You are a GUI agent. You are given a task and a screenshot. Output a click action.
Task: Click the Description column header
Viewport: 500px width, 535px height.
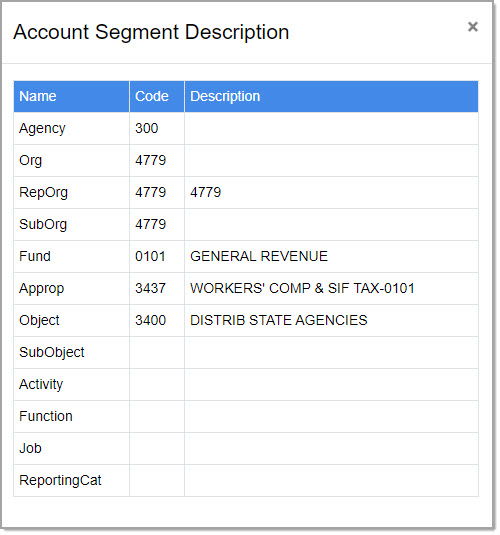[x=331, y=96]
